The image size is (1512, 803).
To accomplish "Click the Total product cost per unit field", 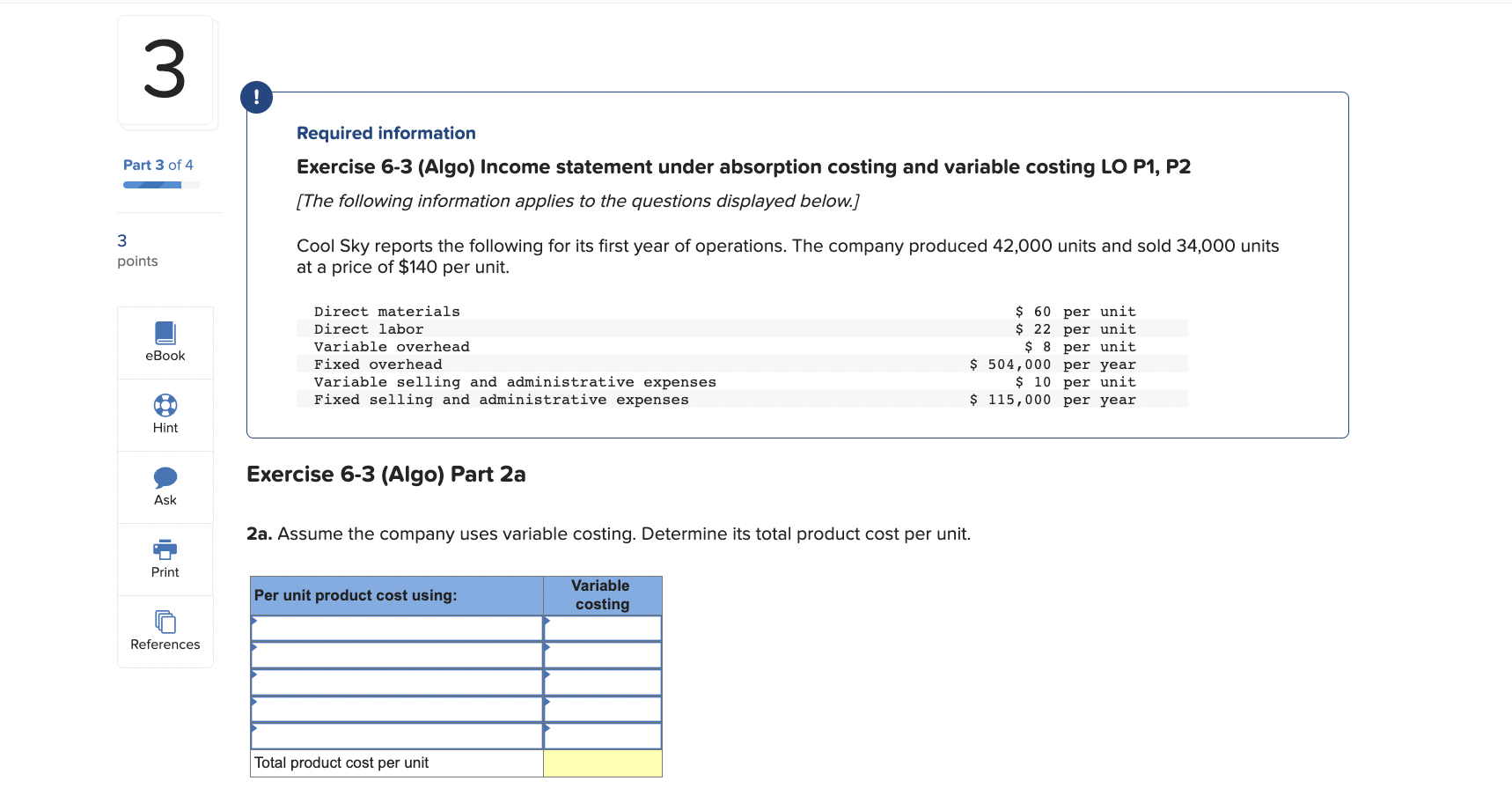I will 602,763.
